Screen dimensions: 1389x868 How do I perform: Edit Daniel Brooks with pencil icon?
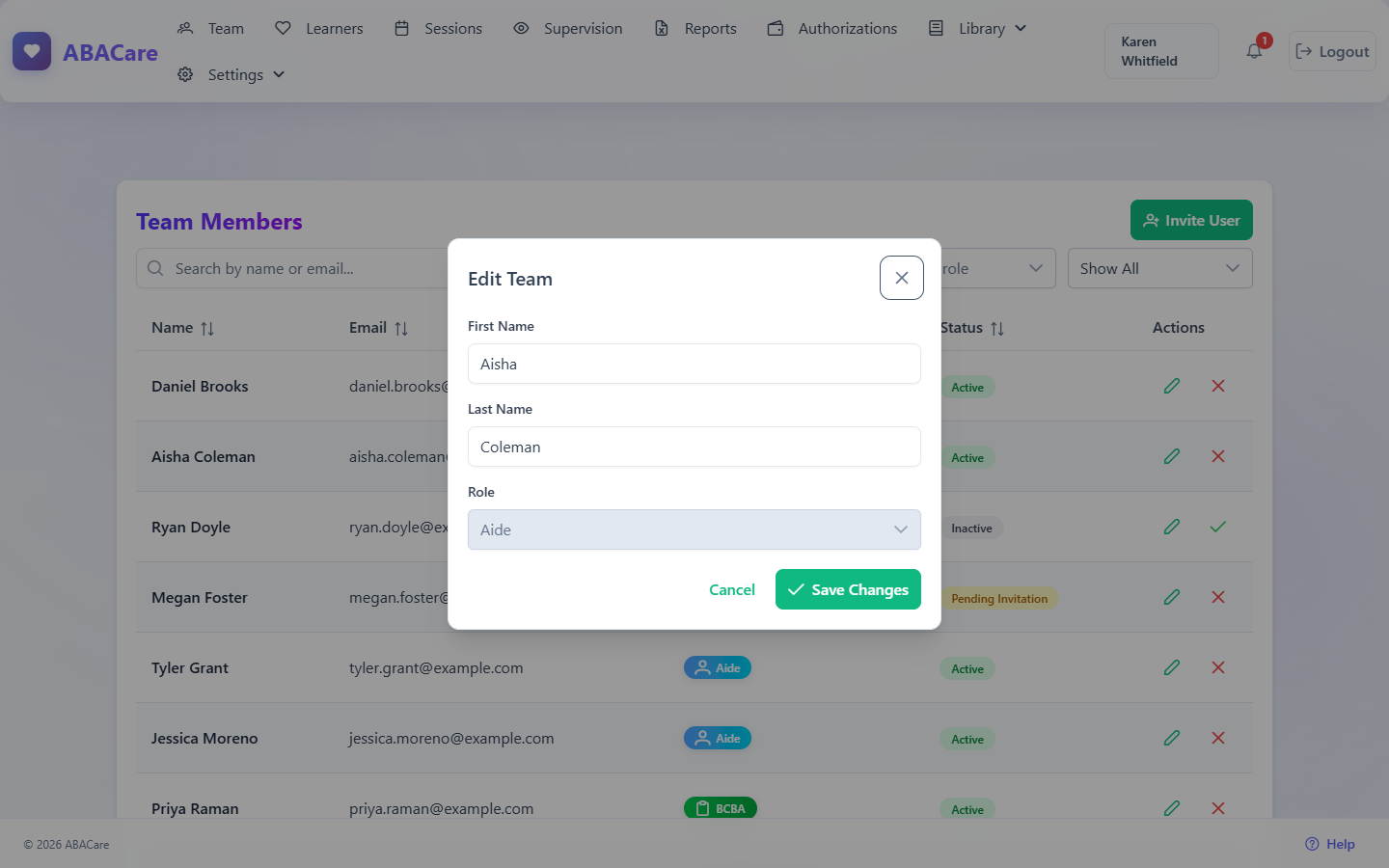point(1172,386)
